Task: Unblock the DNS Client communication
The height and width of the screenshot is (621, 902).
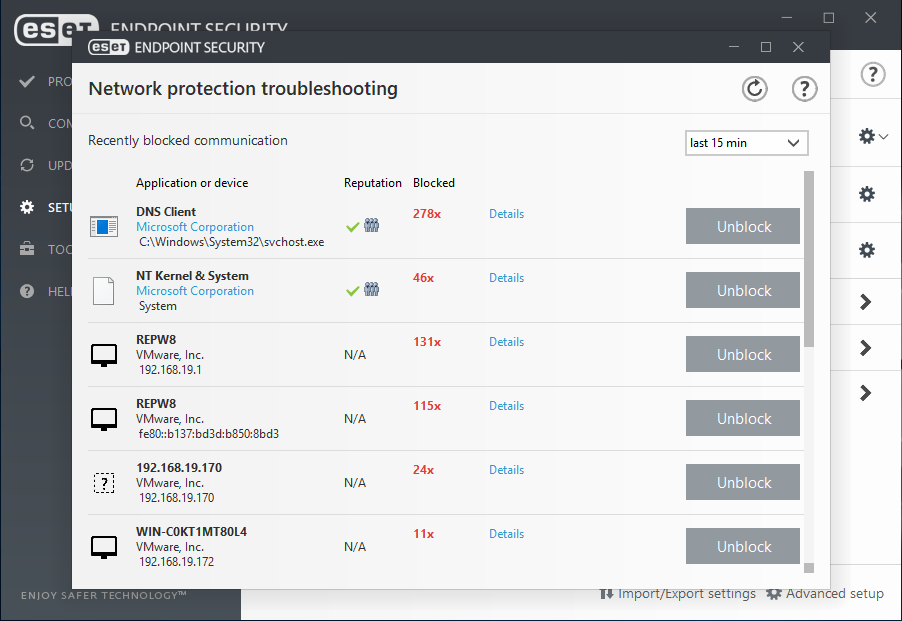Action: (743, 227)
